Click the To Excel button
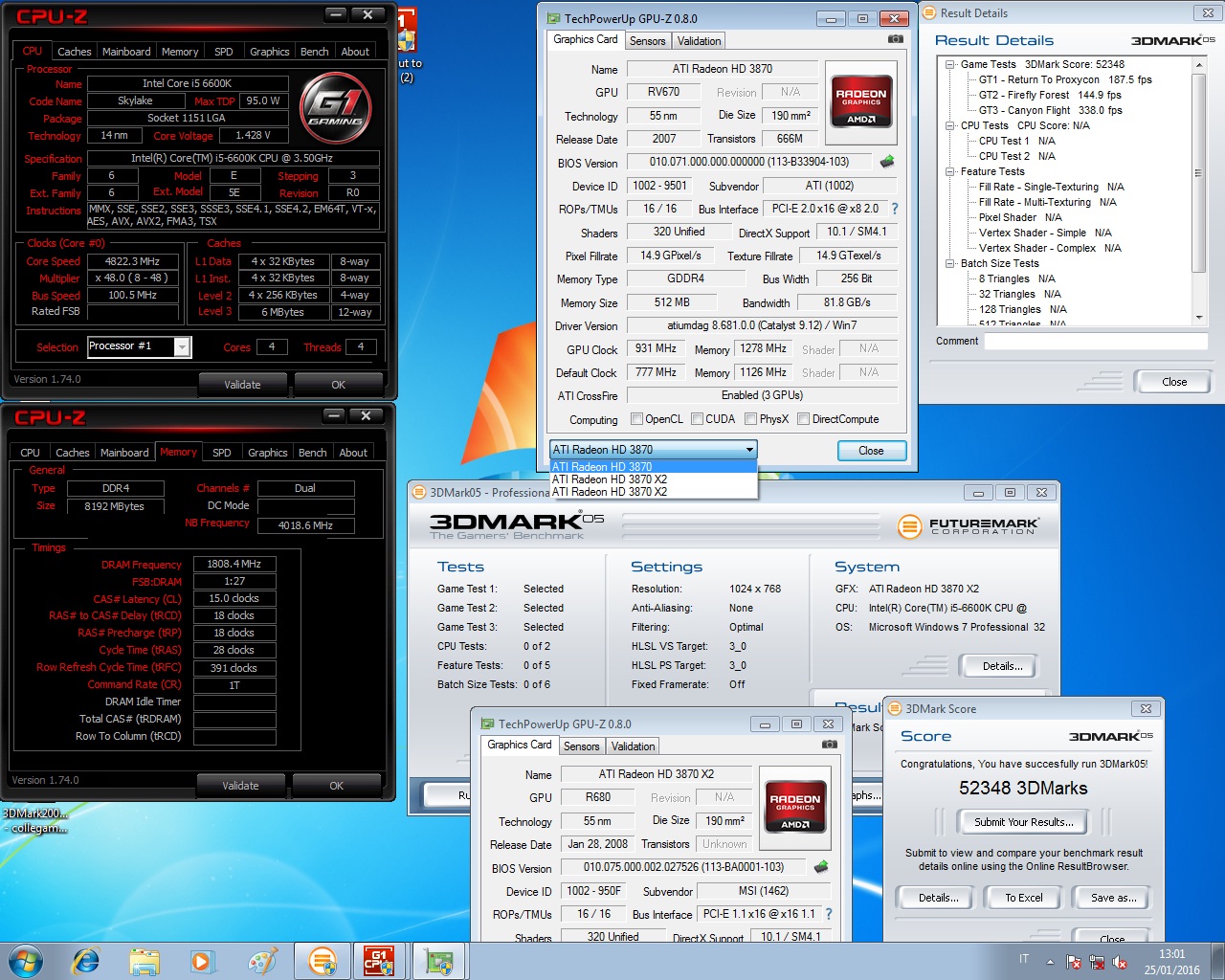Screen dimensions: 1225x980 1024,898
